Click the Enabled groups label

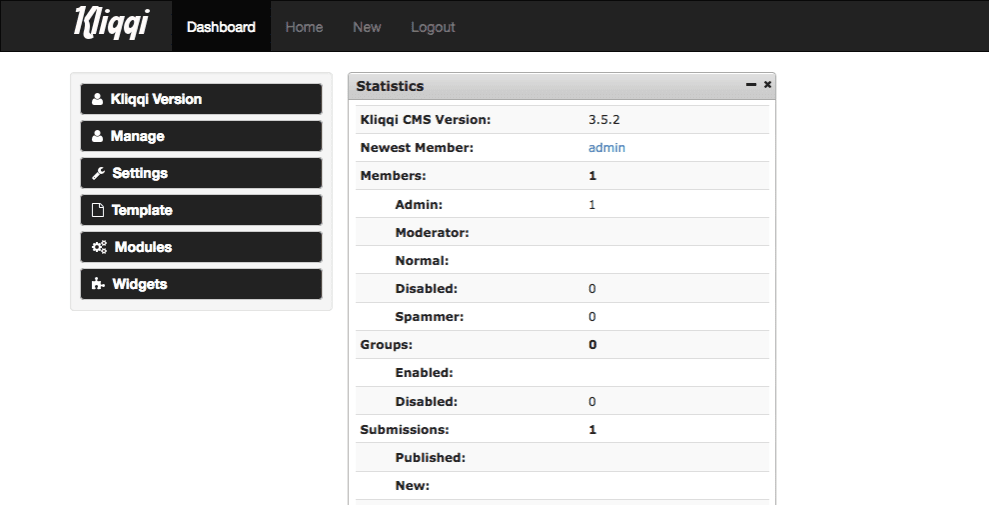[x=424, y=373]
